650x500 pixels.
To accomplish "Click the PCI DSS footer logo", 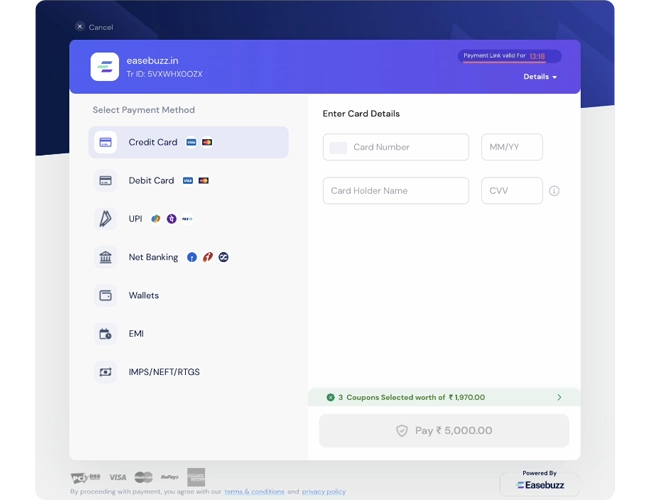I will [x=85, y=478].
